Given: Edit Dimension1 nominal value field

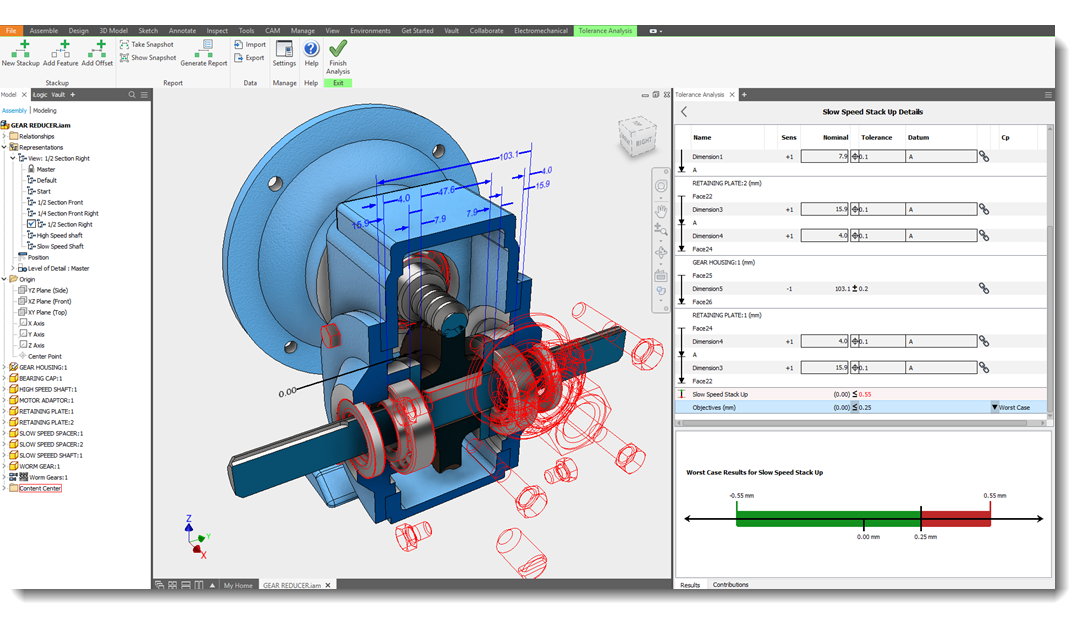Looking at the screenshot, I should click(x=824, y=156).
